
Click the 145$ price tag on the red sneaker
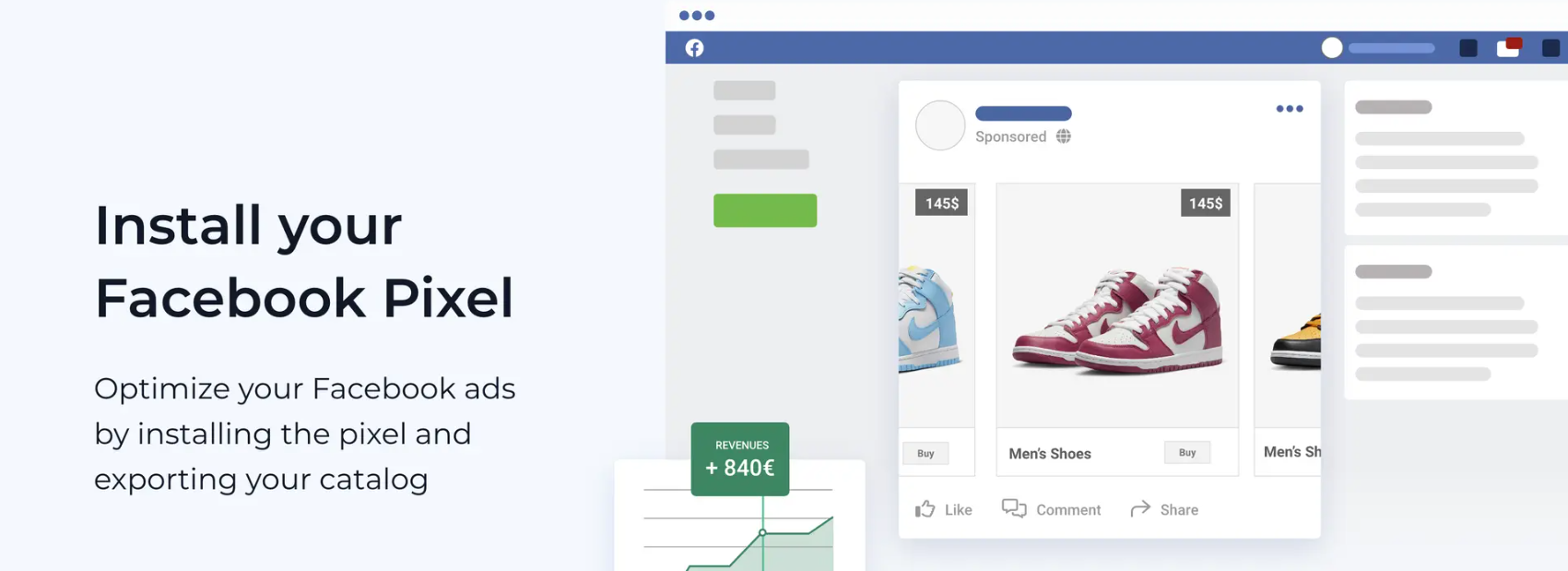coord(1206,203)
